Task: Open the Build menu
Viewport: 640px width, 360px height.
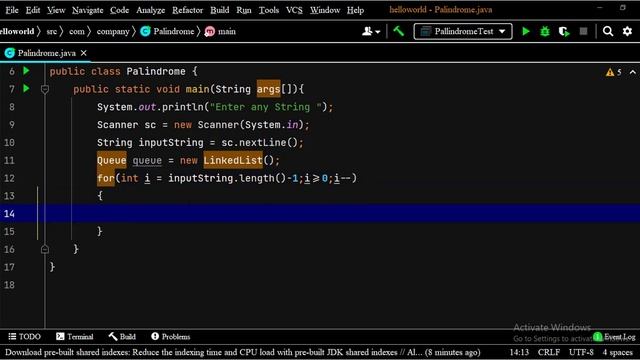Action: [220, 10]
